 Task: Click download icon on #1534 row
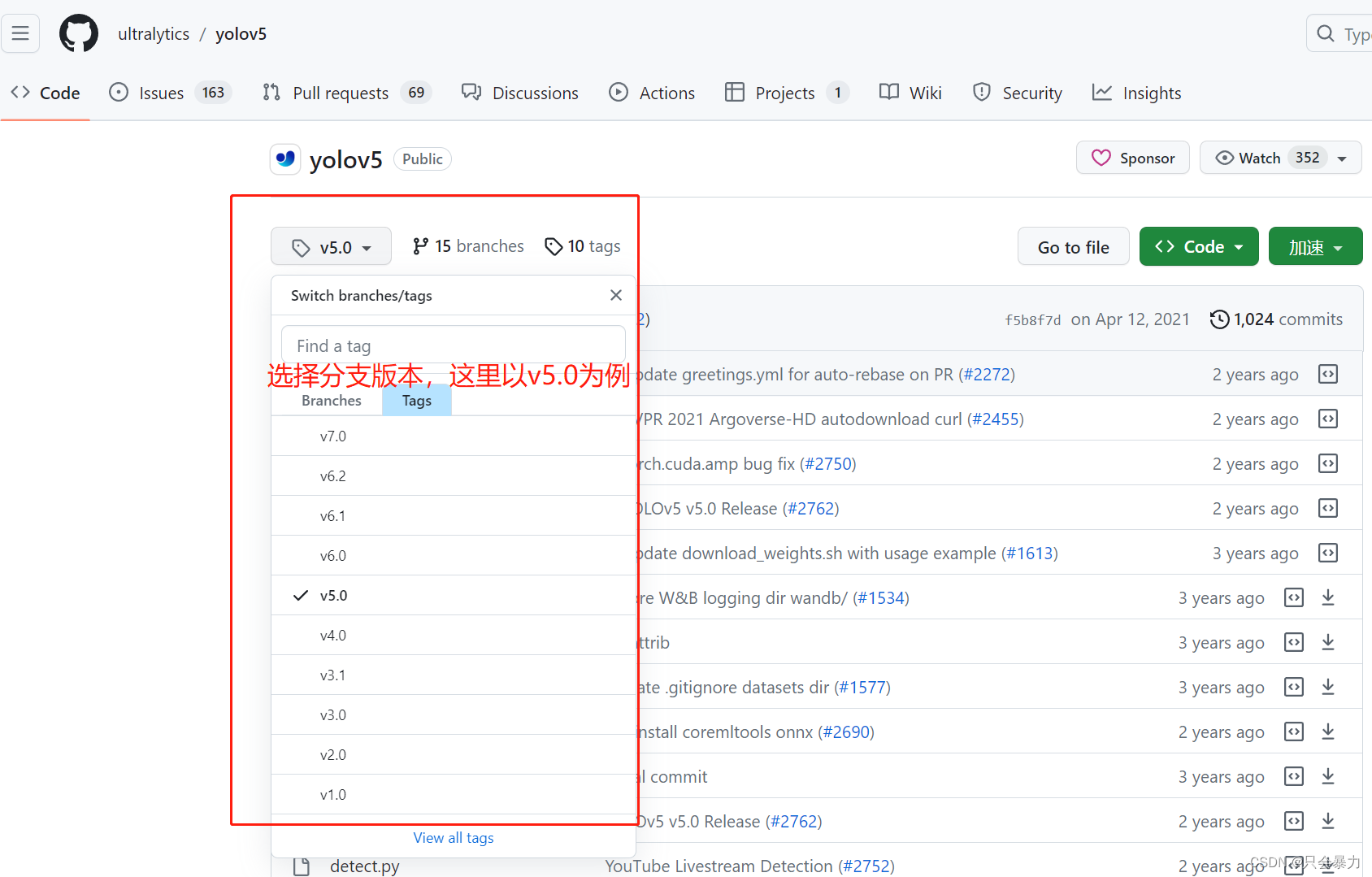[x=1328, y=597]
